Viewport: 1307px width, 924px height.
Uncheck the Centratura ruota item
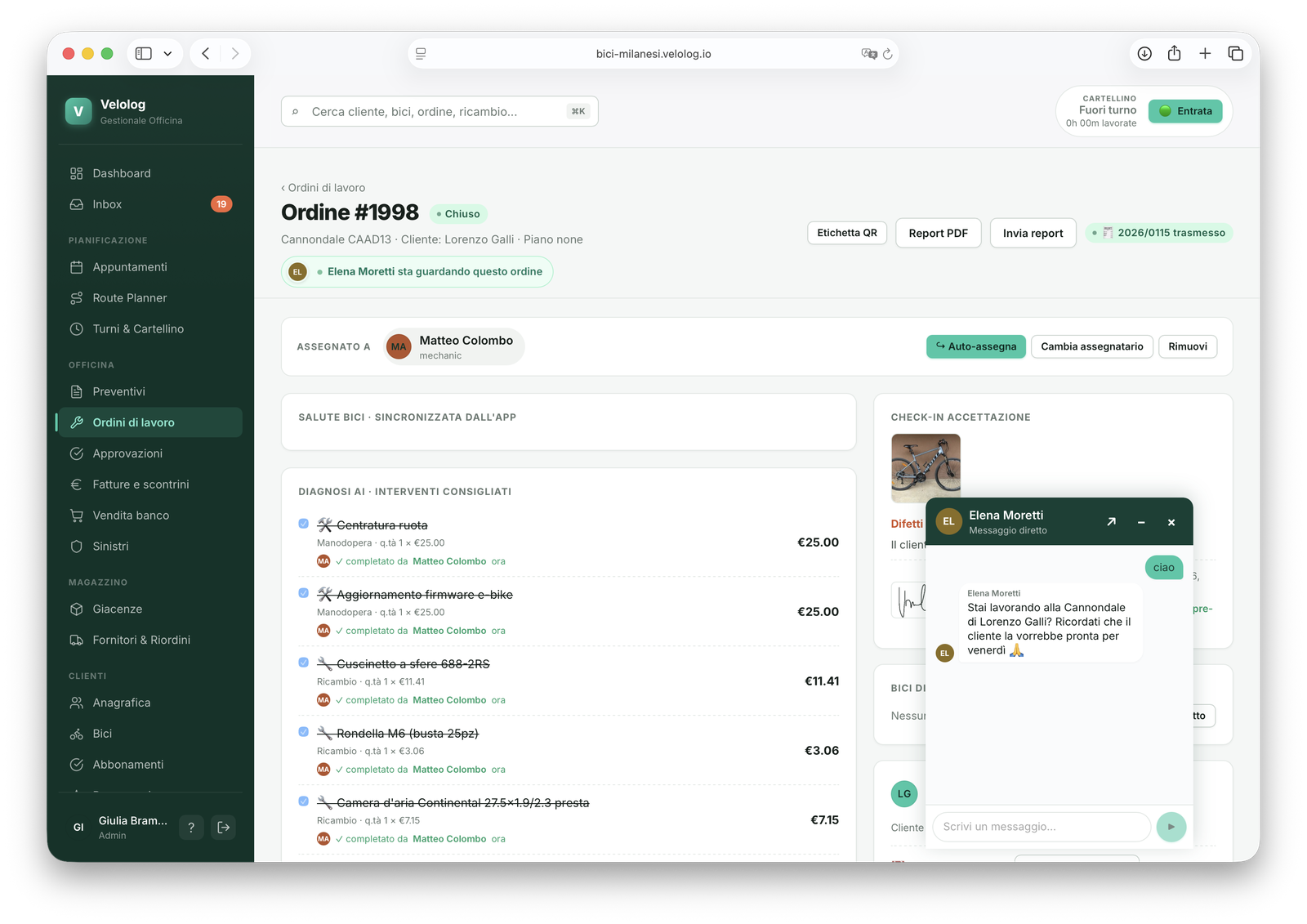[304, 524]
